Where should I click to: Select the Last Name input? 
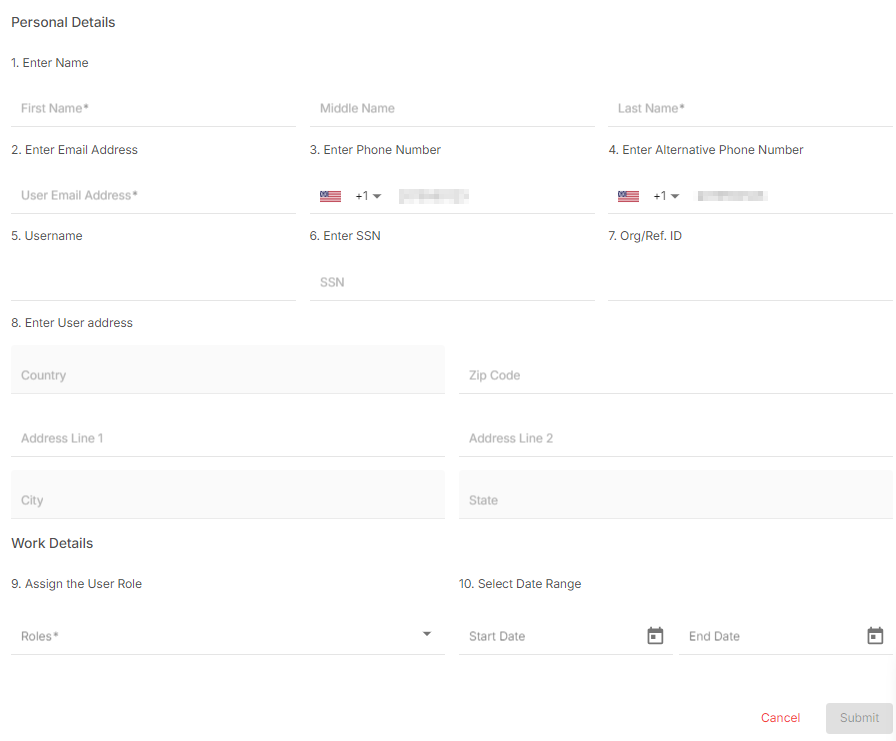pyautogui.click(x=750, y=108)
